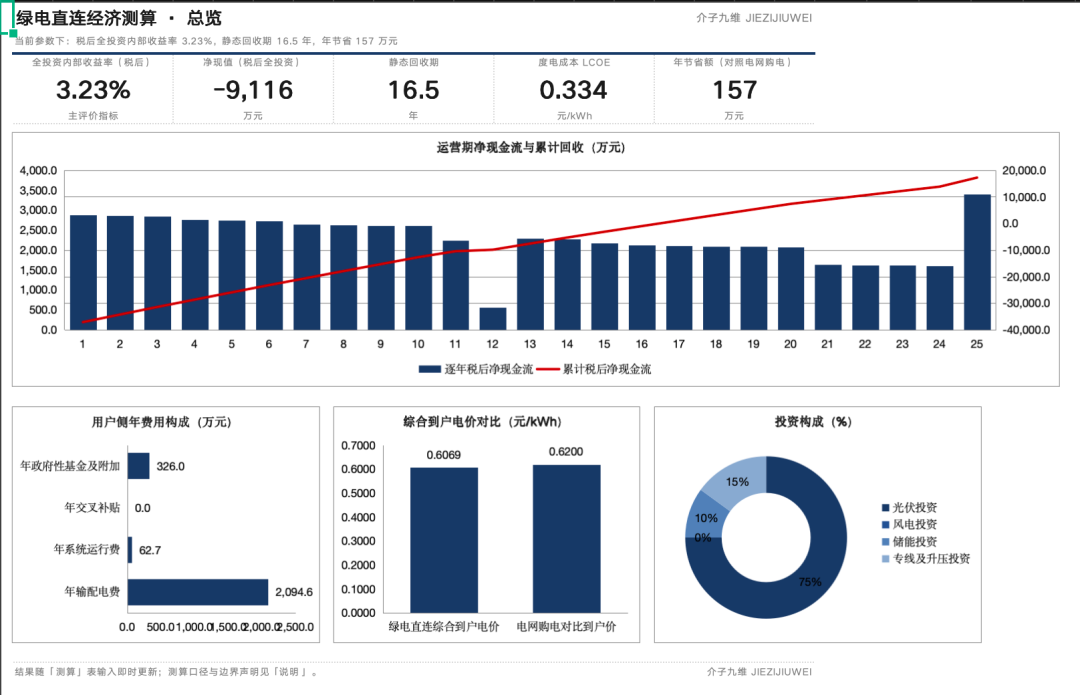
Task: Click the chart title 投资构成（%）
Action: pyautogui.click(x=813, y=422)
